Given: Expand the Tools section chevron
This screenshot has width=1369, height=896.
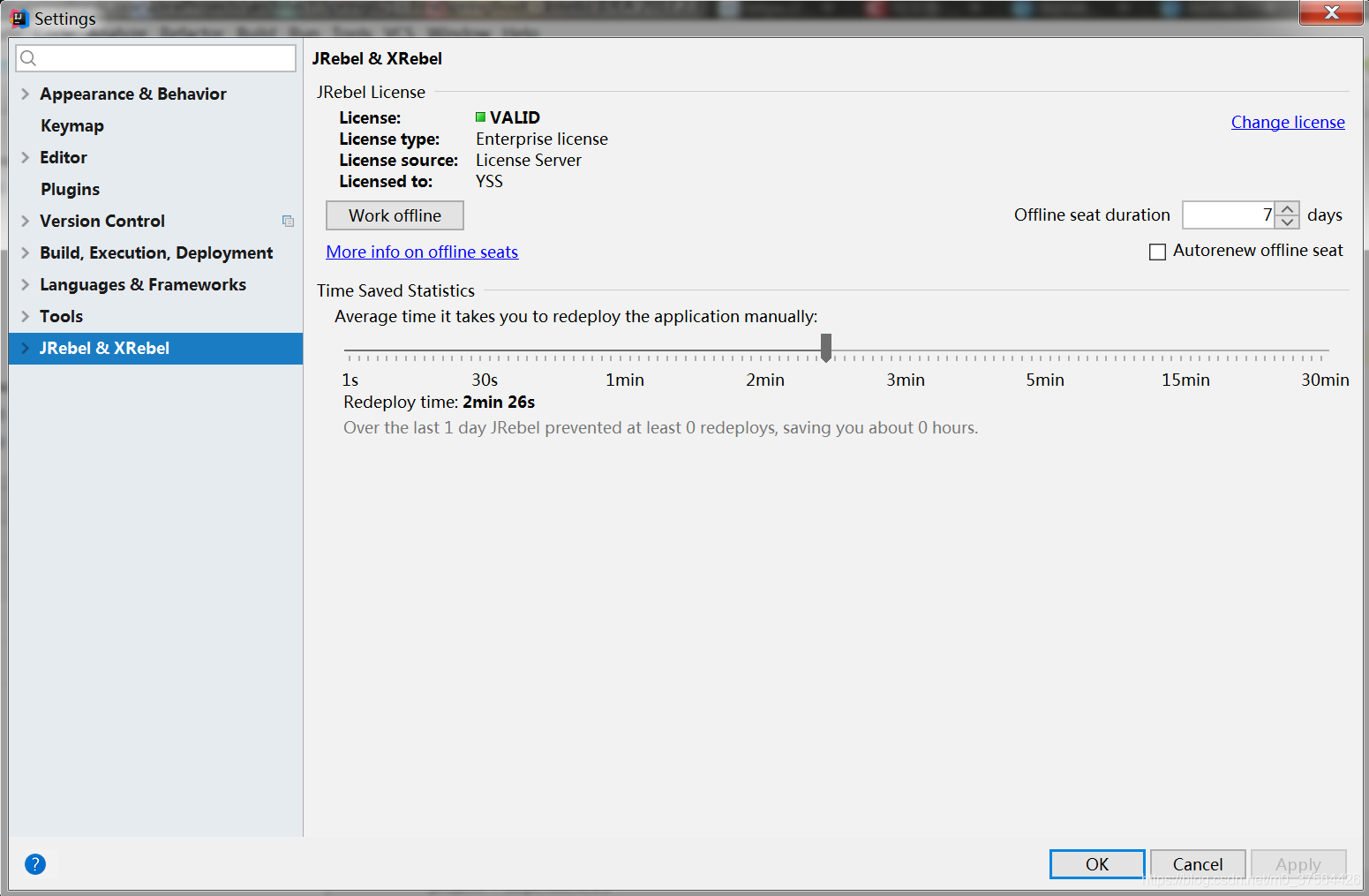Looking at the screenshot, I should [x=25, y=316].
